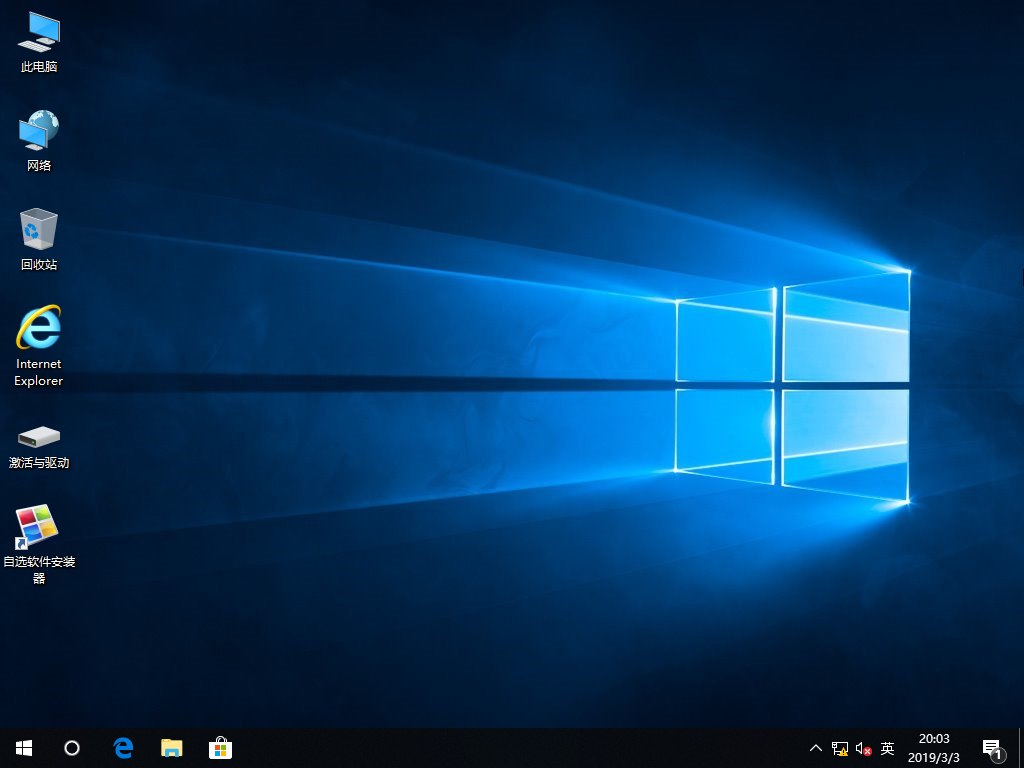Open the clock showing 20:03
This screenshot has height=768, width=1024.
pos(934,748)
